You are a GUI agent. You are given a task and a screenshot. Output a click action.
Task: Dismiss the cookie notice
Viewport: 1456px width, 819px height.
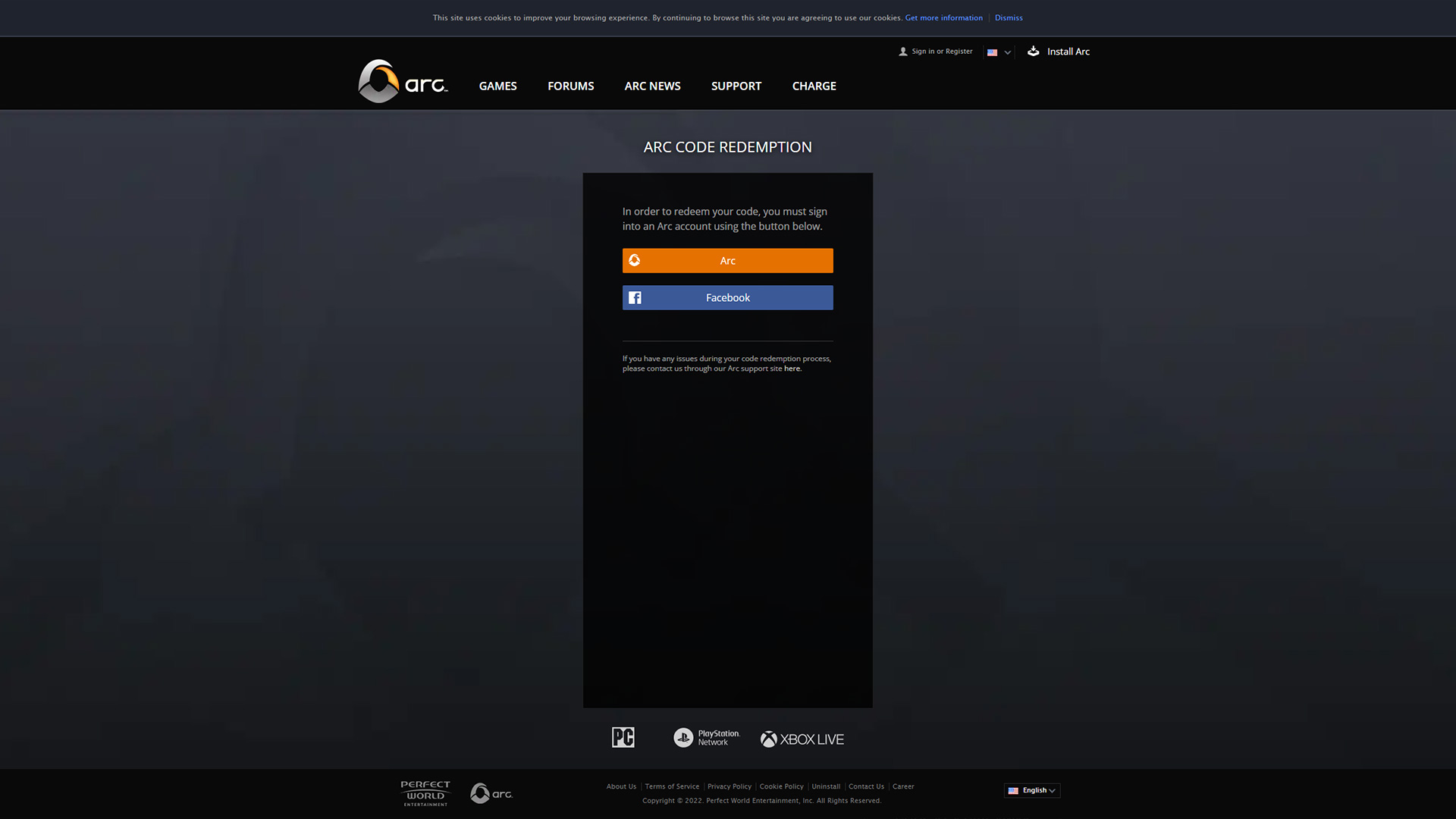click(1008, 17)
